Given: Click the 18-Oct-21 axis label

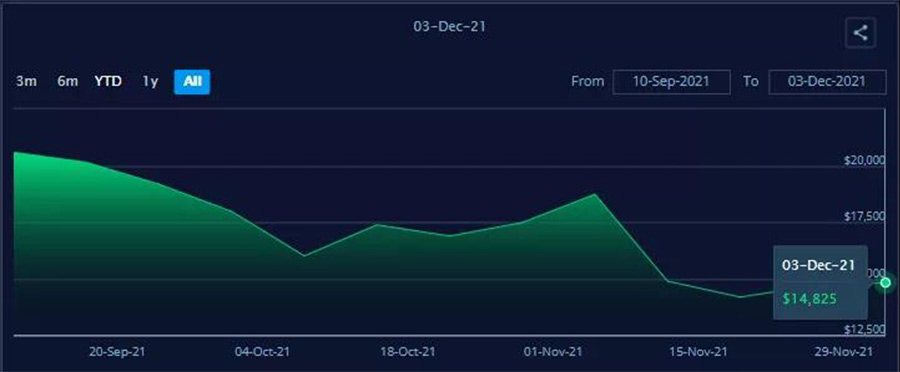Looking at the screenshot, I should click(x=408, y=351).
